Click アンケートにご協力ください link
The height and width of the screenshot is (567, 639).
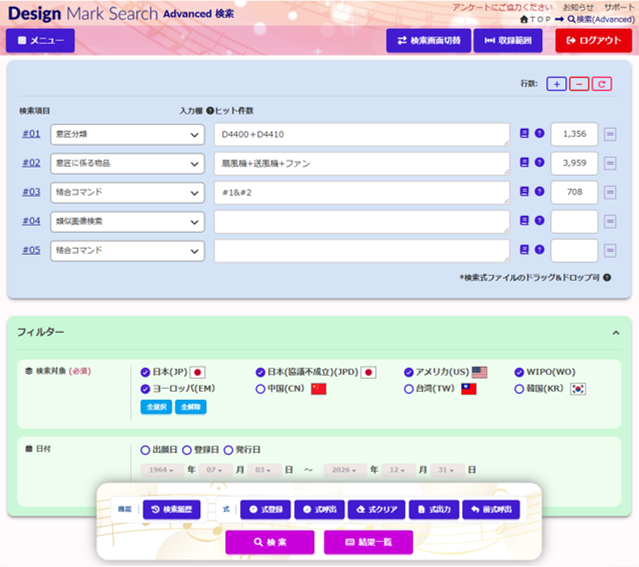click(x=502, y=8)
